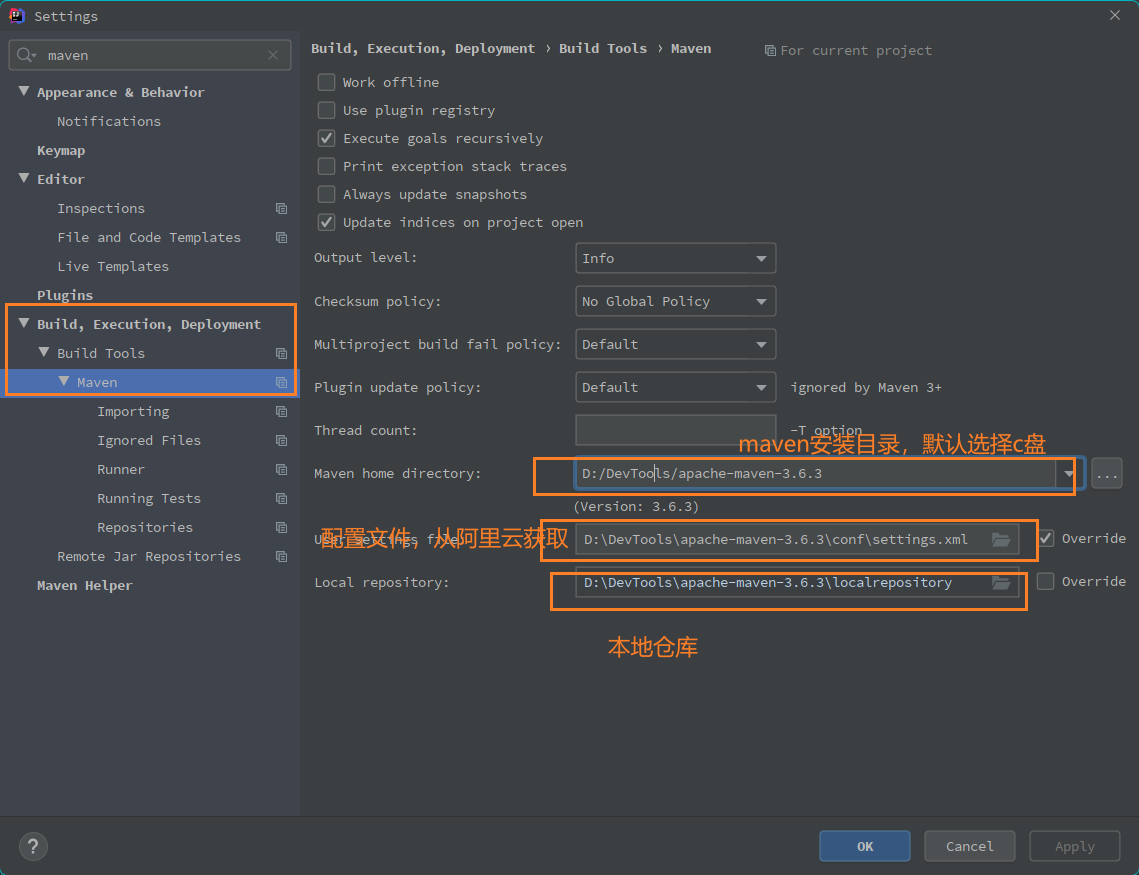
Task: Click project-level icon on Maven row
Action: [x=282, y=383]
